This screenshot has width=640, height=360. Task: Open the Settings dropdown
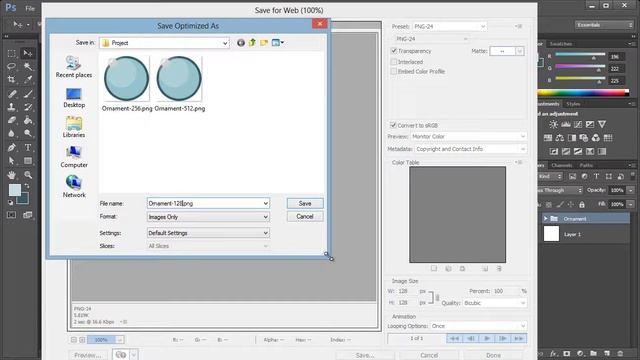coord(208,233)
